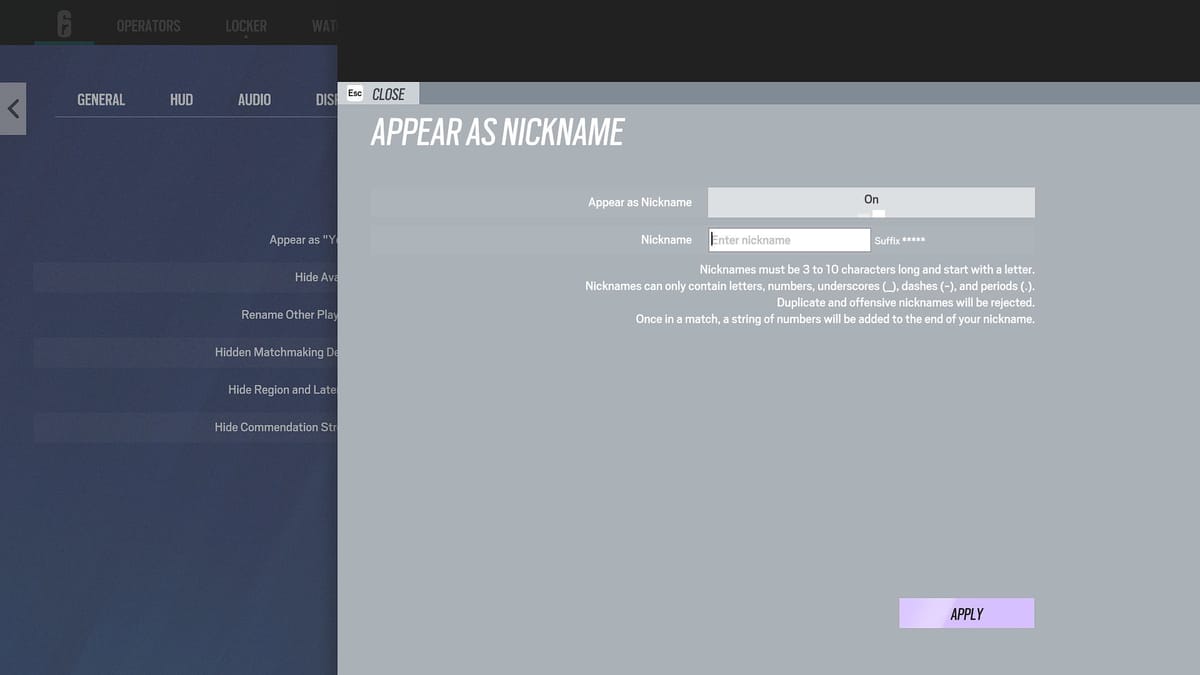Open the LOCKER tab
This screenshot has width=1200, height=675.
[x=245, y=25]
